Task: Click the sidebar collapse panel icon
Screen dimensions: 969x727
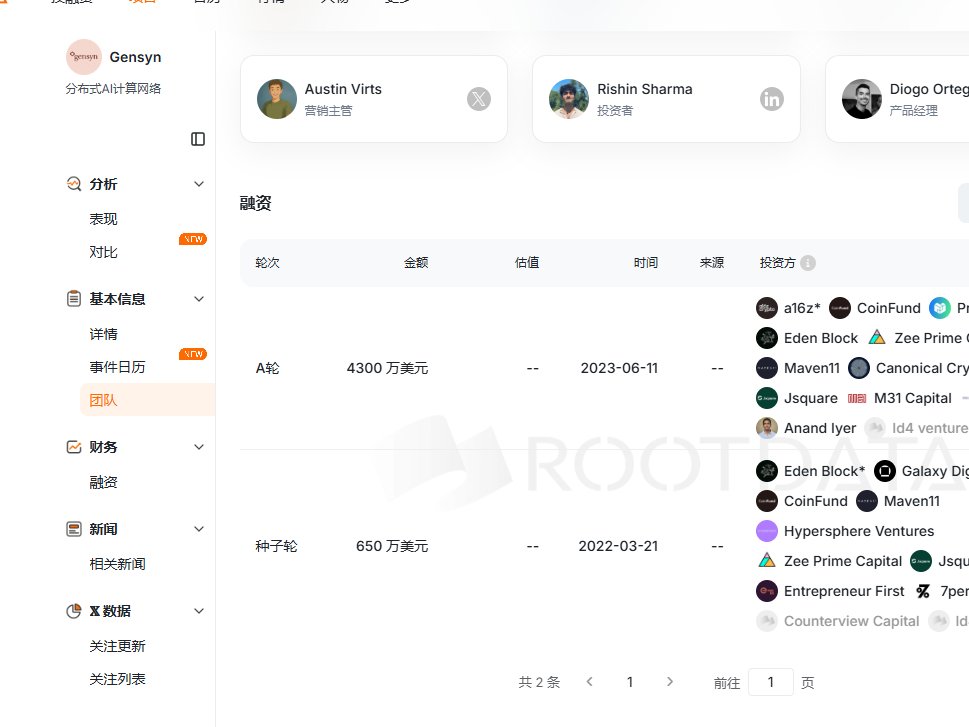Action: (198, 138)
